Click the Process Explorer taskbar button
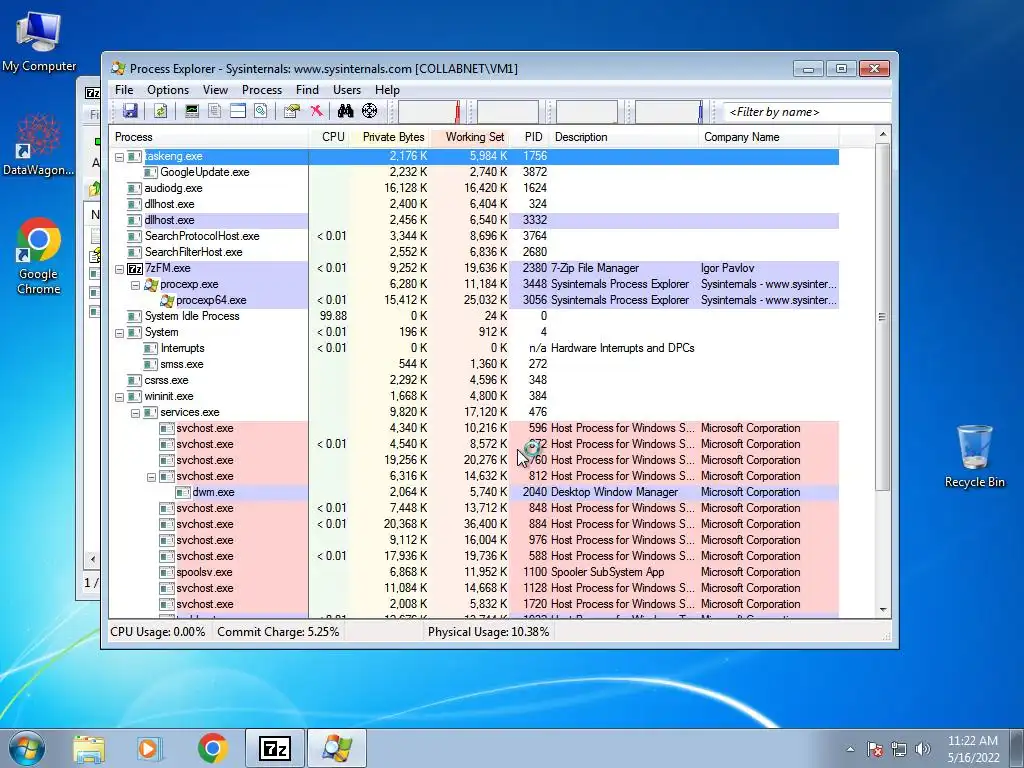Viewport: 1024px width, 768px height. point(337,748)
